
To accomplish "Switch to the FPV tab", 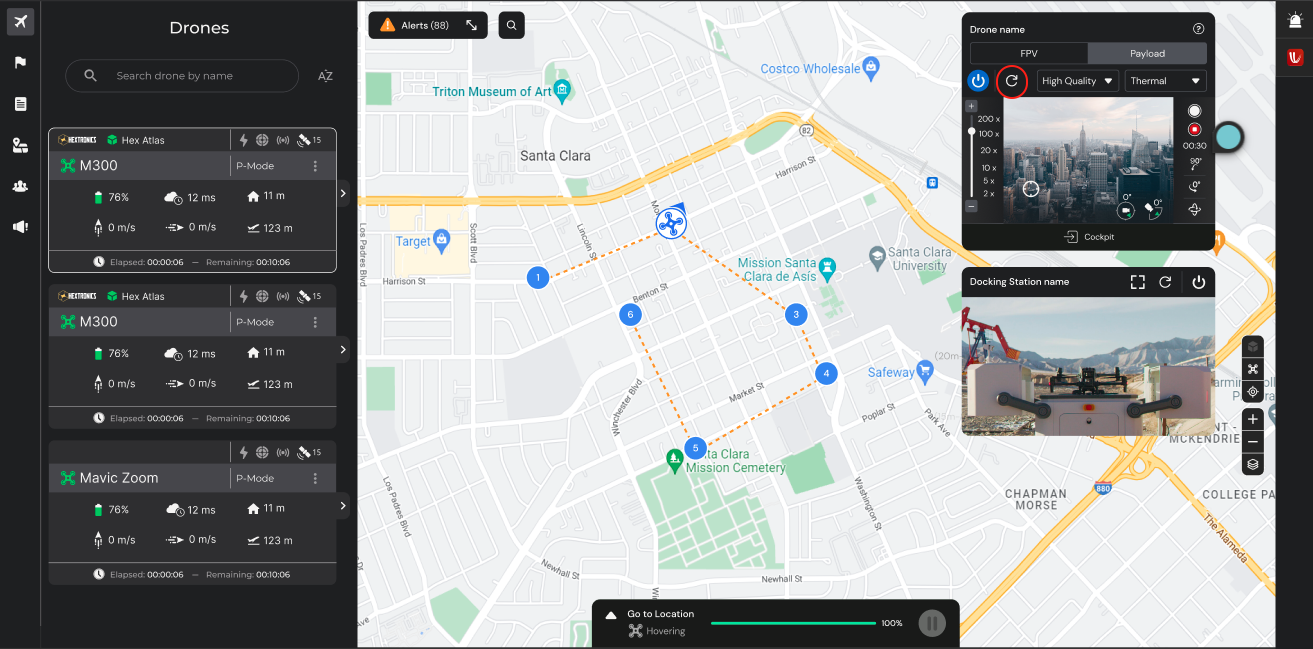I will (x=1028, y=54).
